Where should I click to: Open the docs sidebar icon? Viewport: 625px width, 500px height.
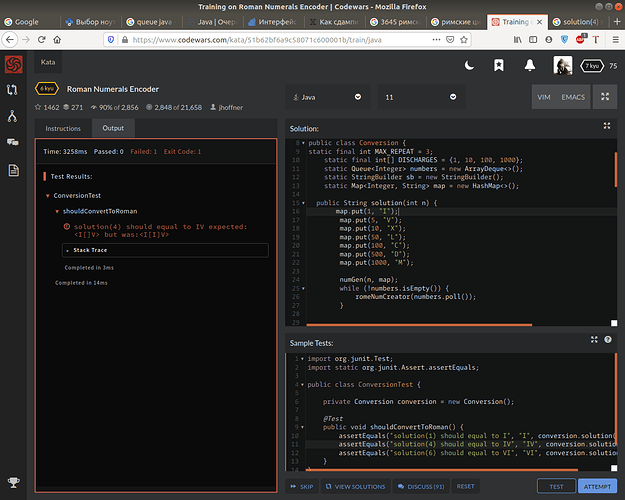pyautogui.click(x=14, y=170)
